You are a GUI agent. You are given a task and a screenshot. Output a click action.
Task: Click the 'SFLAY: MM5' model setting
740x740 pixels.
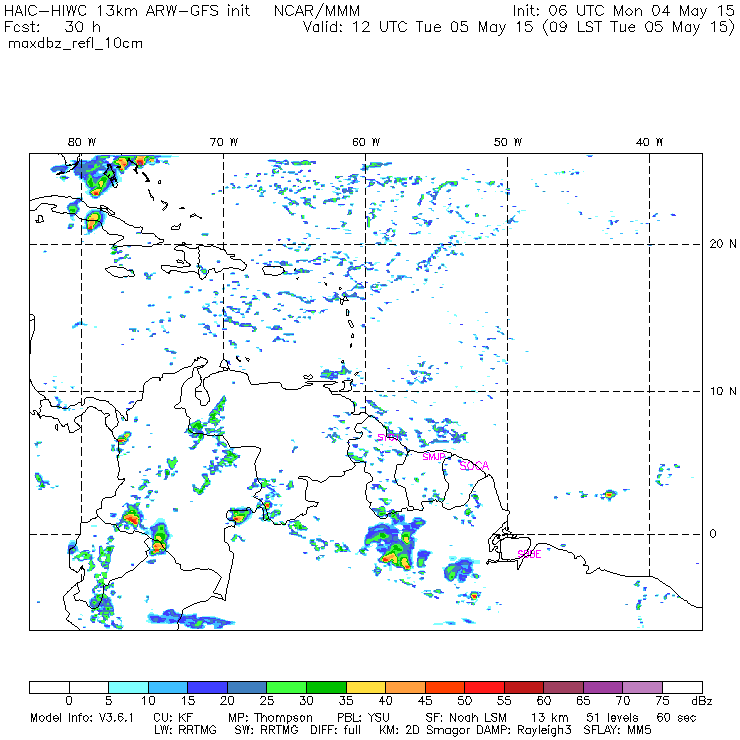click(617, 730)
